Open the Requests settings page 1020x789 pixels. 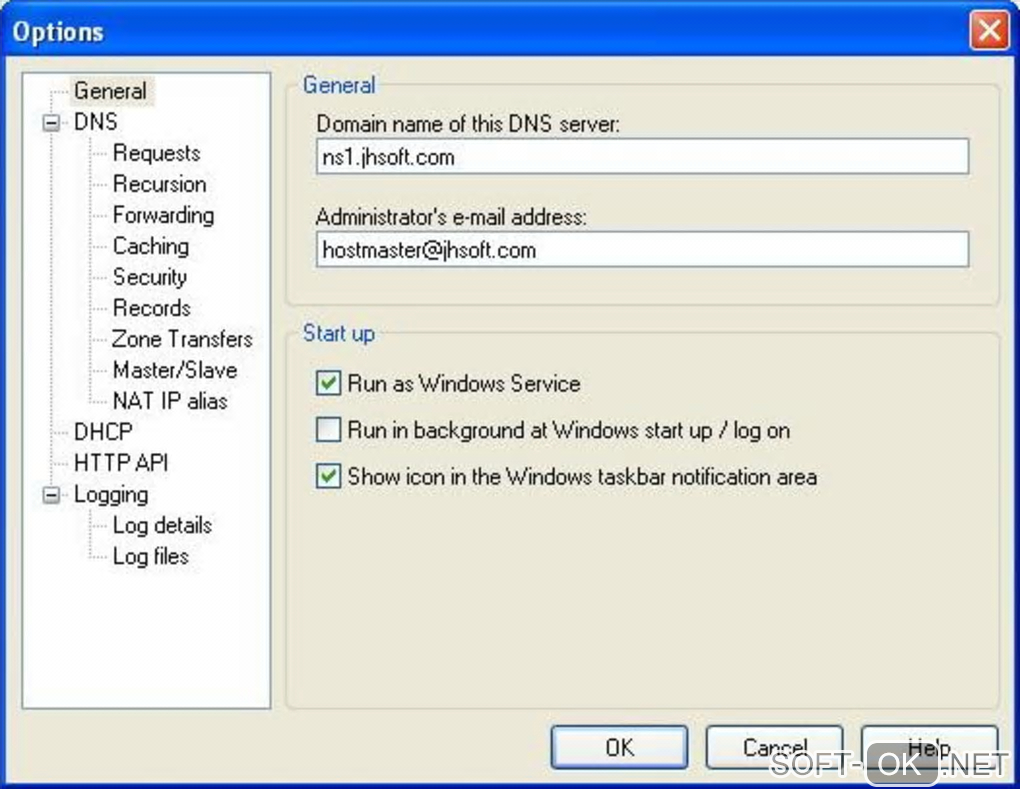156,153
